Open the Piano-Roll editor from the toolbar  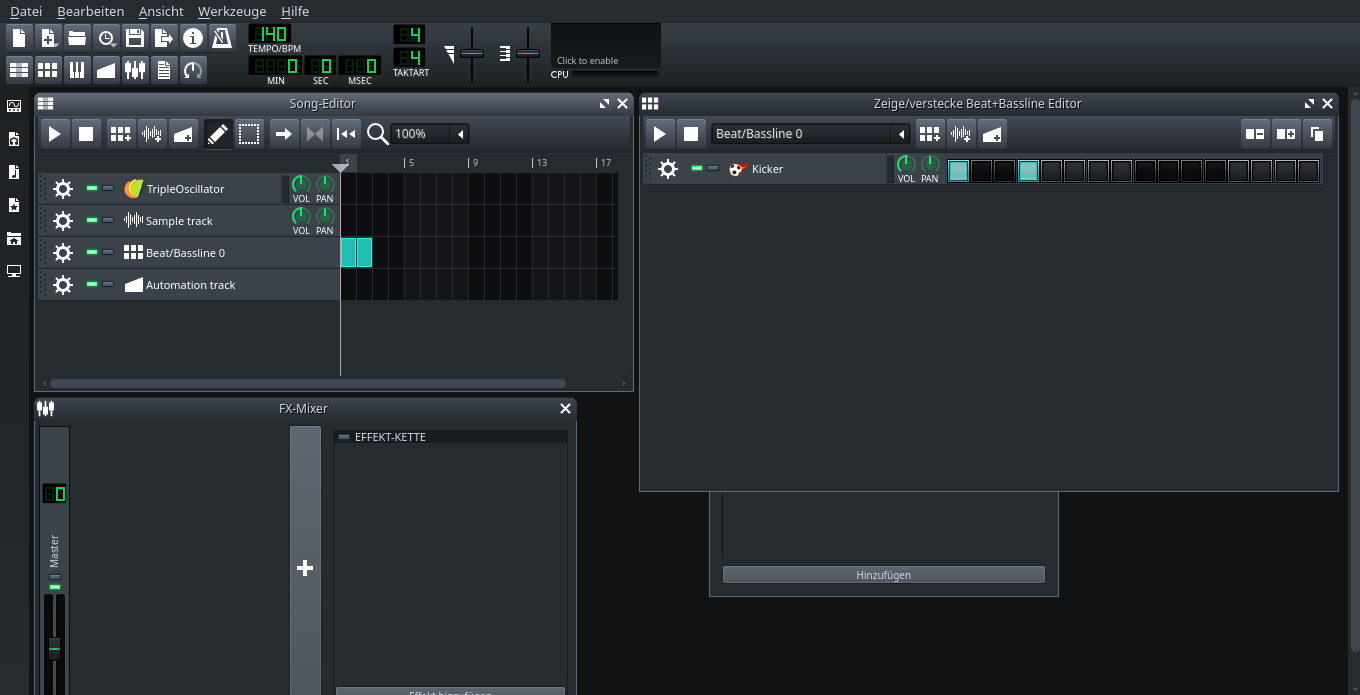pos(76,69)
